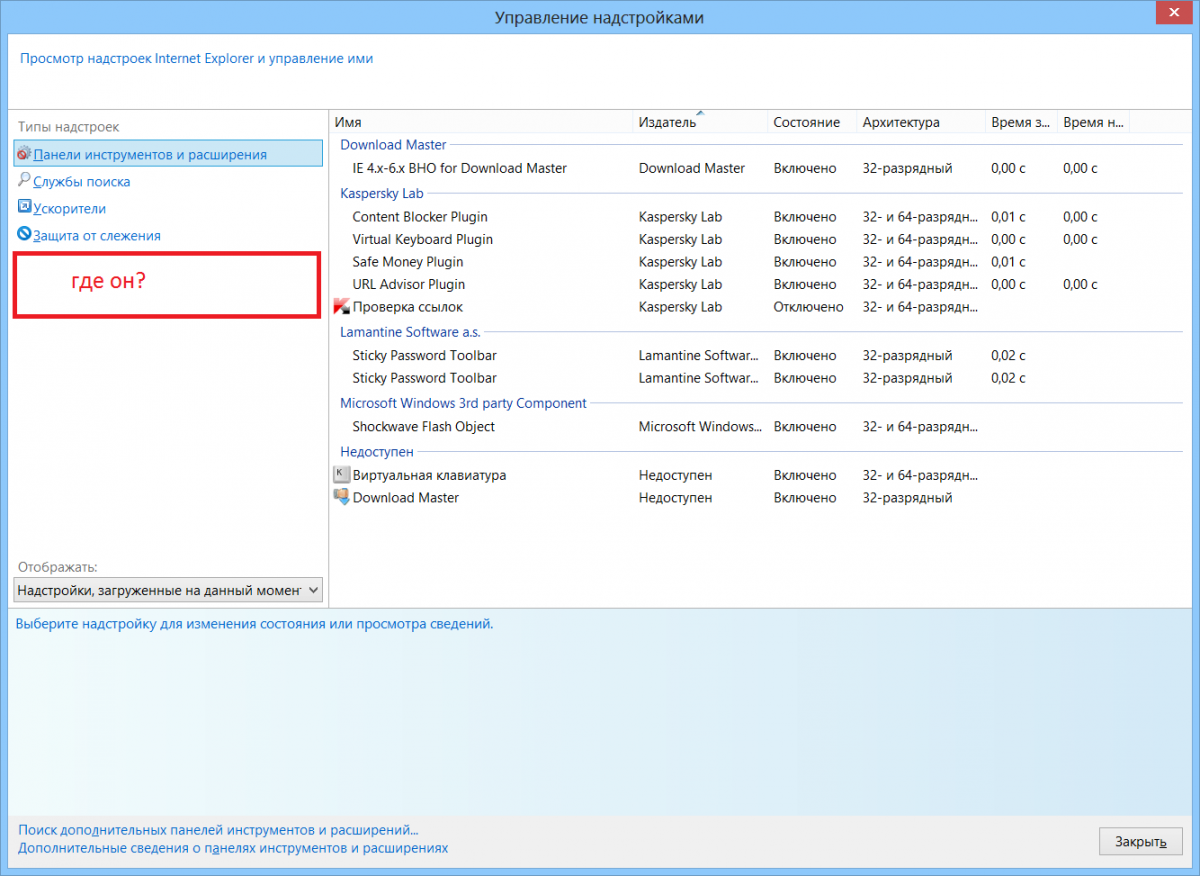Click the Kaspersky icon beside Проверка ссылок
The image size is (1200, 876).
(341, 307)
